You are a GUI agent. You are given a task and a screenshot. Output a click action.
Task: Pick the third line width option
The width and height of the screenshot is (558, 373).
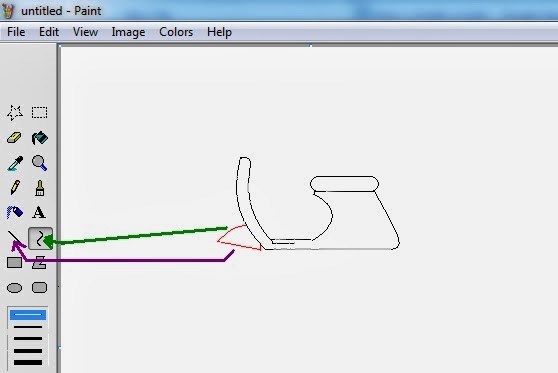tap(28, 338)
